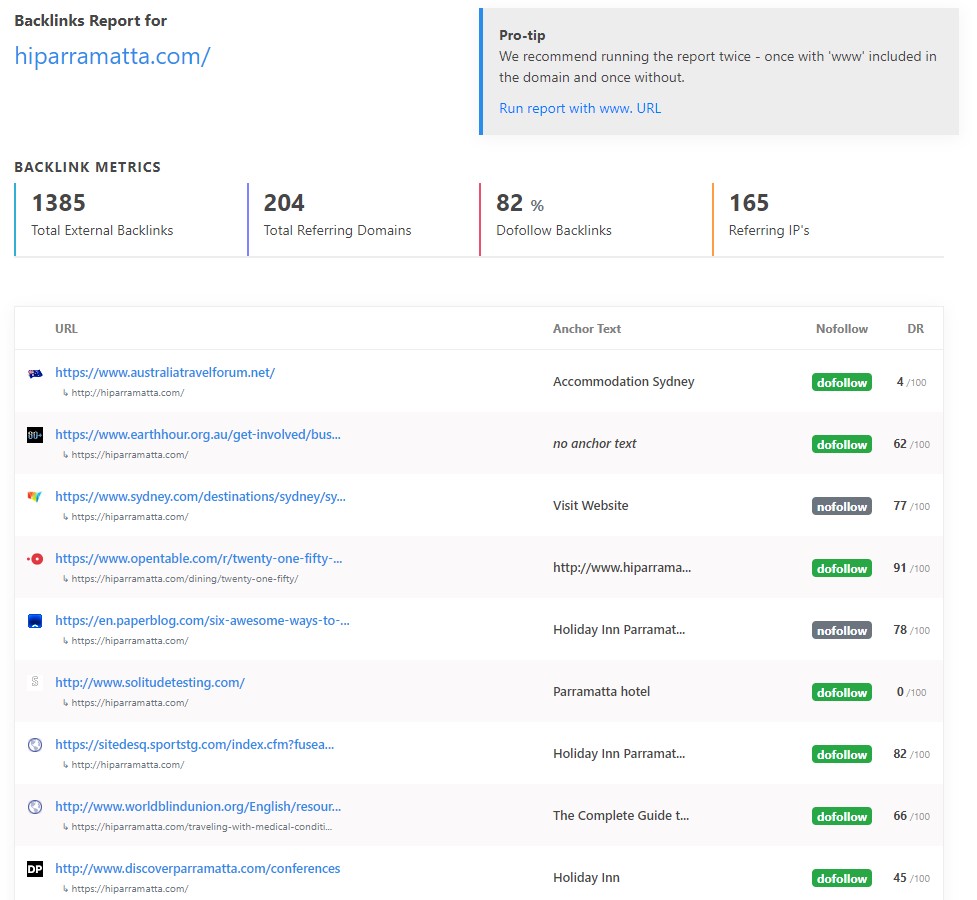The width and height of the screenshot is (977, 900).
Task: Click the discoverparramatta.com DP icon
Action: tap(35, 869)
